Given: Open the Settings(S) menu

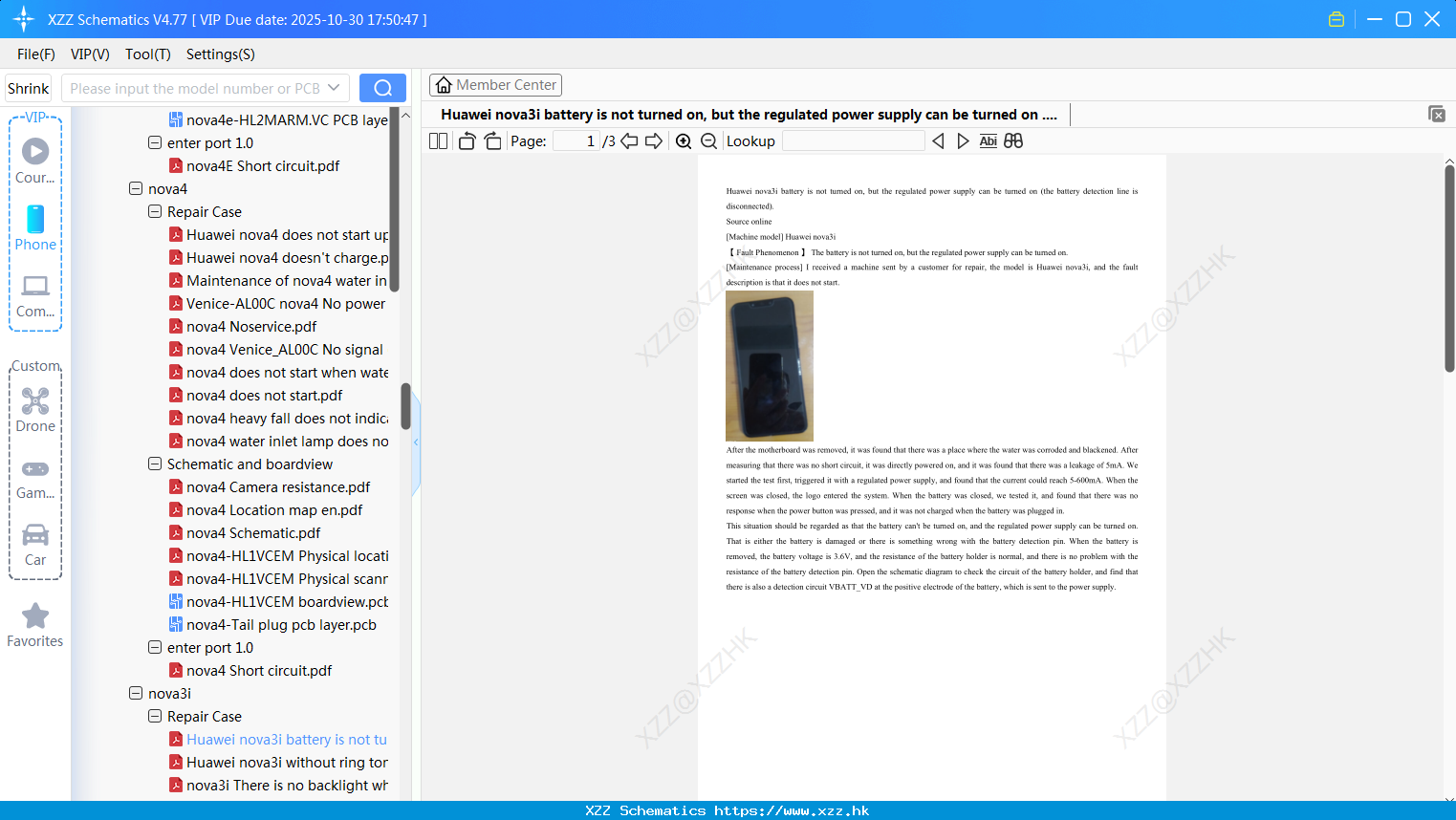Looking at the screenshot, I should coord(221,54).
